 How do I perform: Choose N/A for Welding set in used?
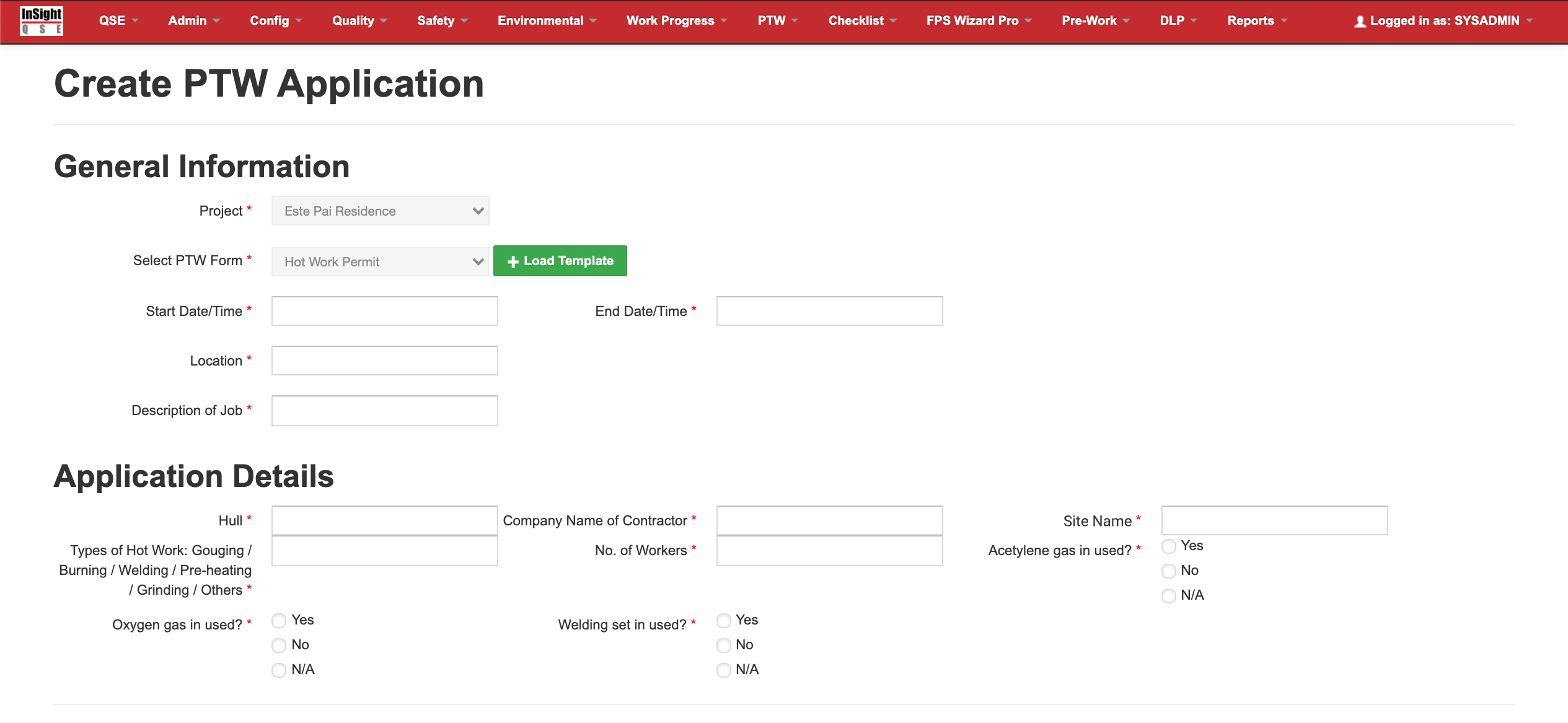[x=724, y=670]
